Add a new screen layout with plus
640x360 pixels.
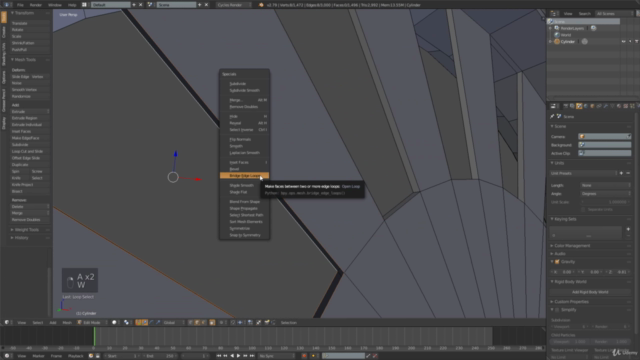(x=134, y=5)
